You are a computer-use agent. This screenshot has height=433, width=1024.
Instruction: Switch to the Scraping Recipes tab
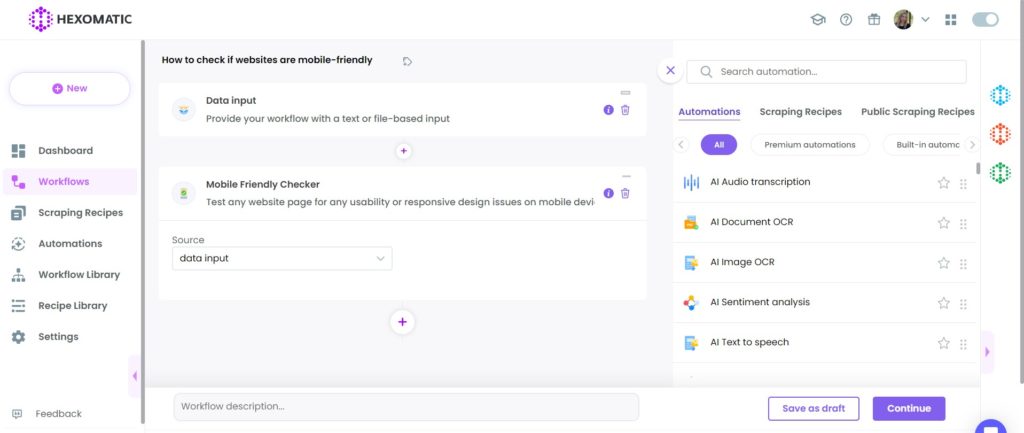pos(800,112)
